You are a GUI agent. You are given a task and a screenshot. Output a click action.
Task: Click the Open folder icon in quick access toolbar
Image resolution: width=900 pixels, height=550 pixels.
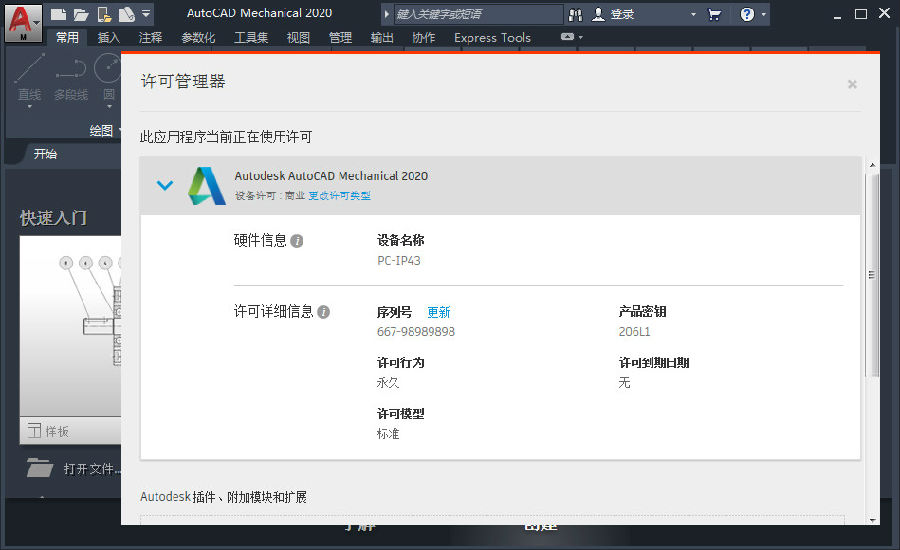(x=81, y=14)
